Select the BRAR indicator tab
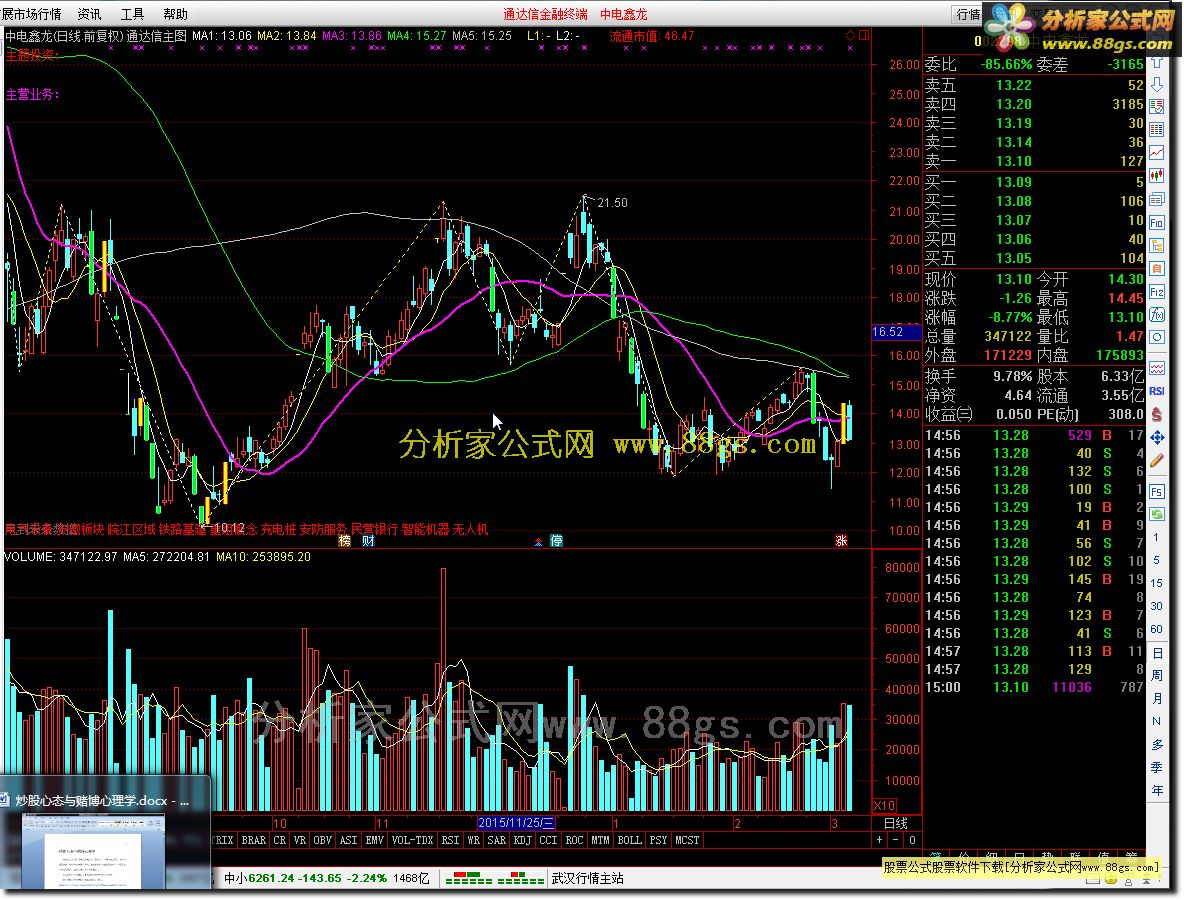 (x=254, y=840)
